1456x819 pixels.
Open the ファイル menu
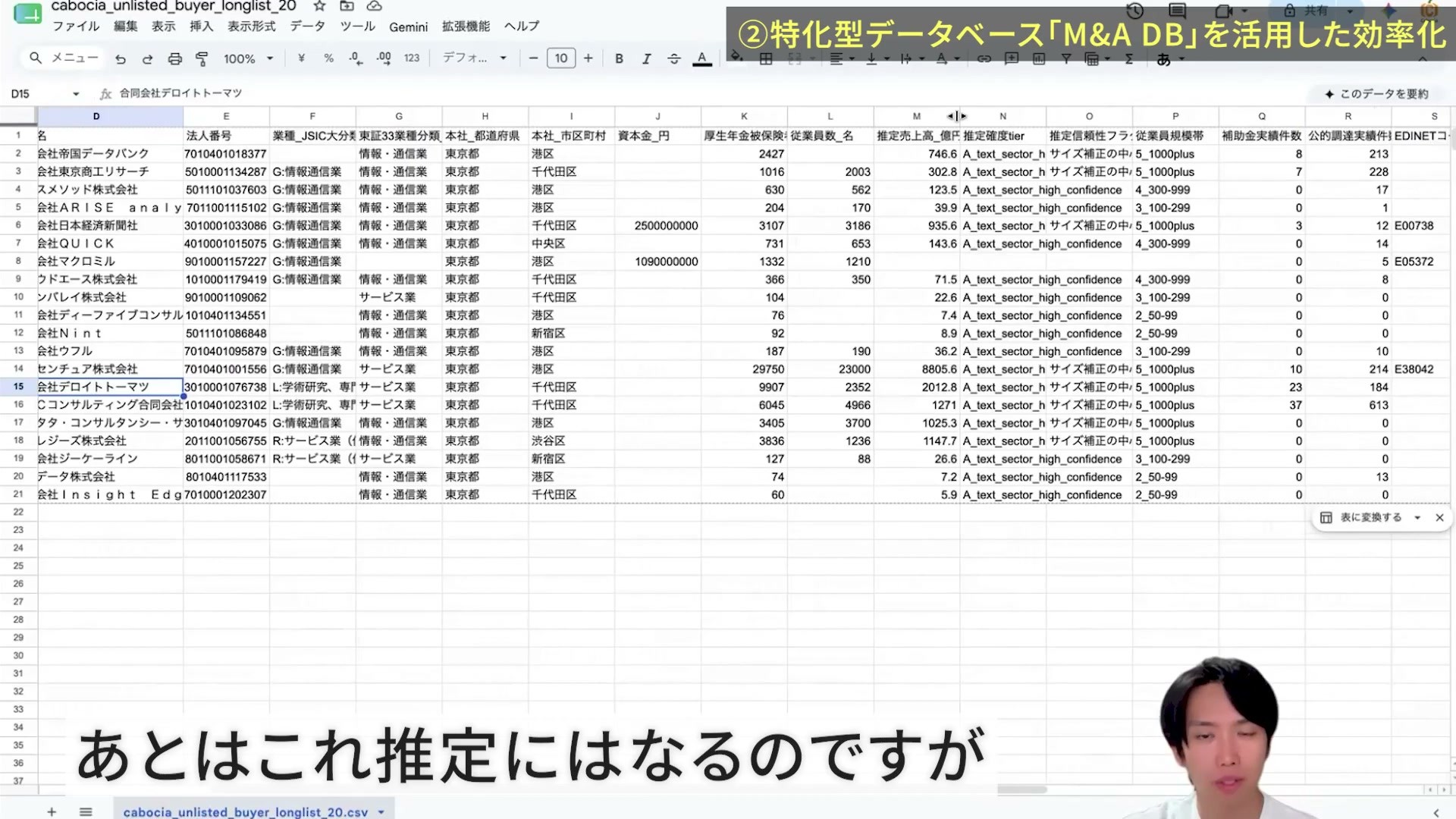pyautogui.click(x=76, y=27)
